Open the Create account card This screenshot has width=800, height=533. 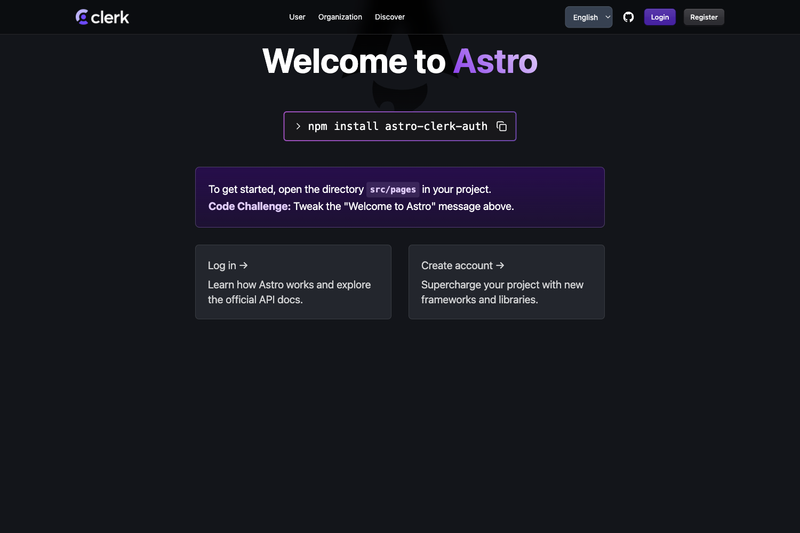click(x=506, y=282)
